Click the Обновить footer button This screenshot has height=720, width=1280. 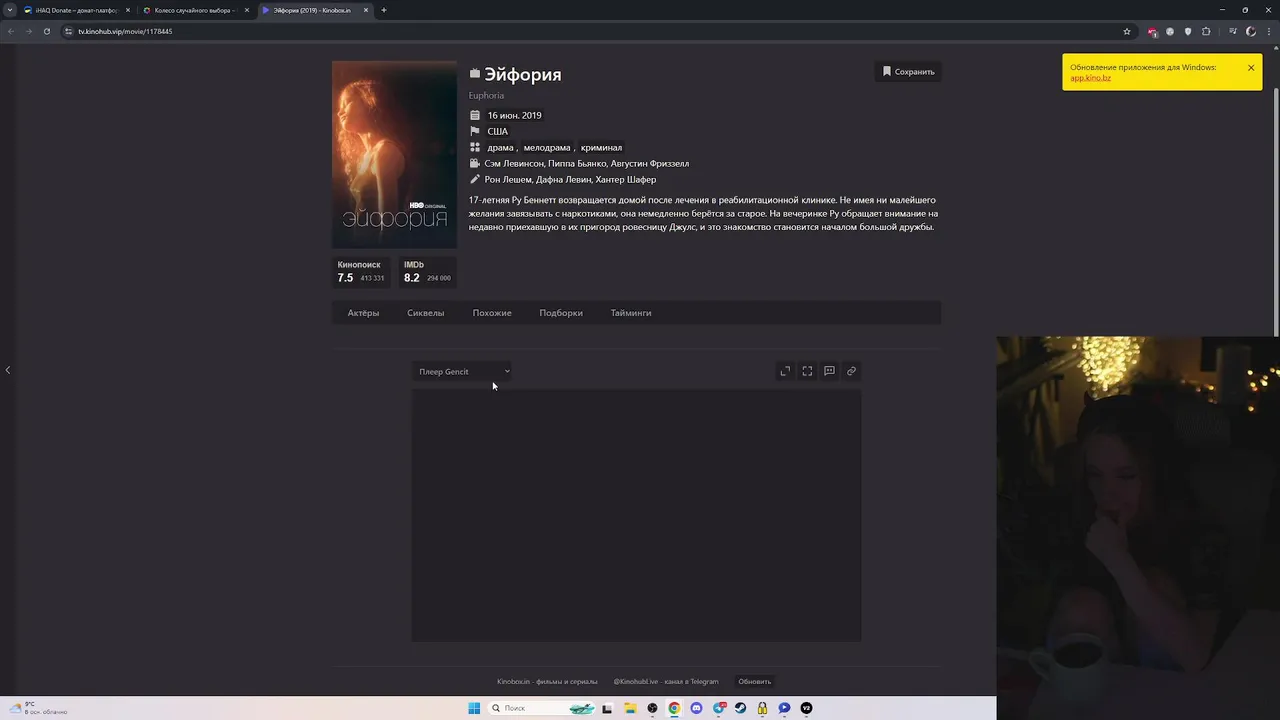(x=754, y=682)
